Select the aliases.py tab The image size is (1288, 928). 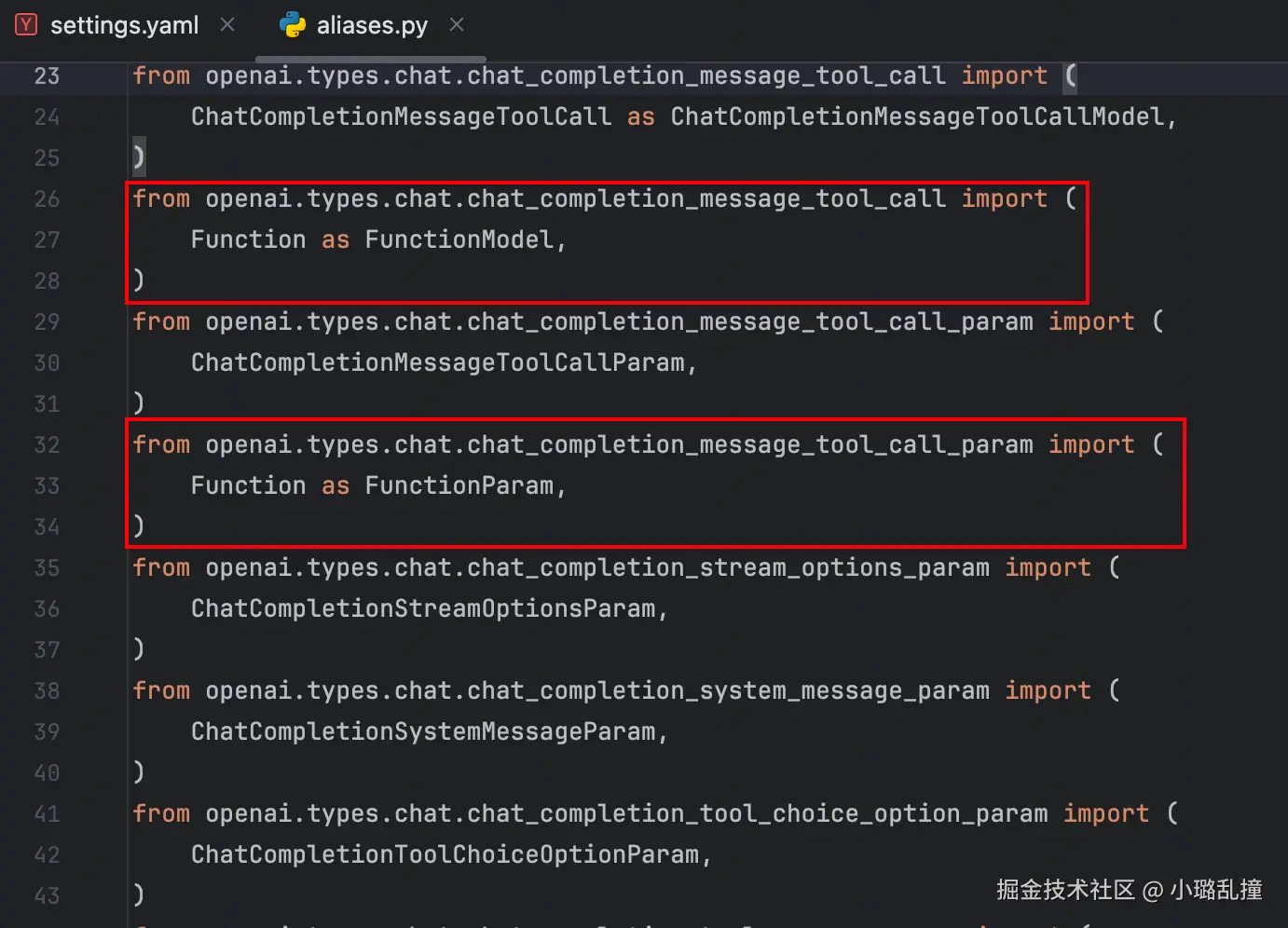coord(371,25)
